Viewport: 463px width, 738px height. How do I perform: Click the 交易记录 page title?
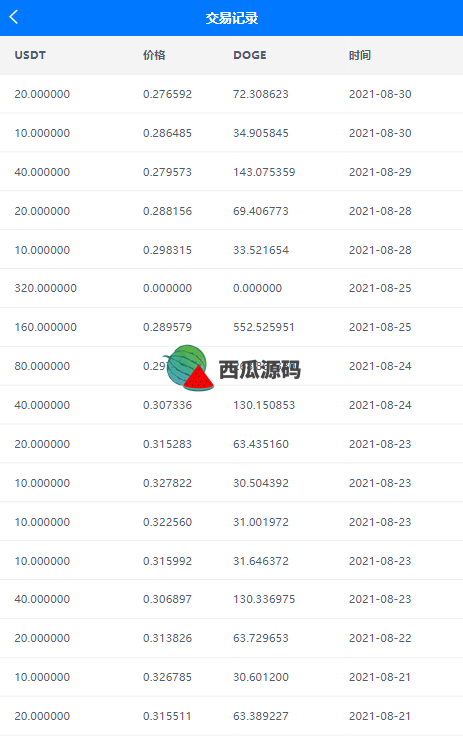click(232, 18)
